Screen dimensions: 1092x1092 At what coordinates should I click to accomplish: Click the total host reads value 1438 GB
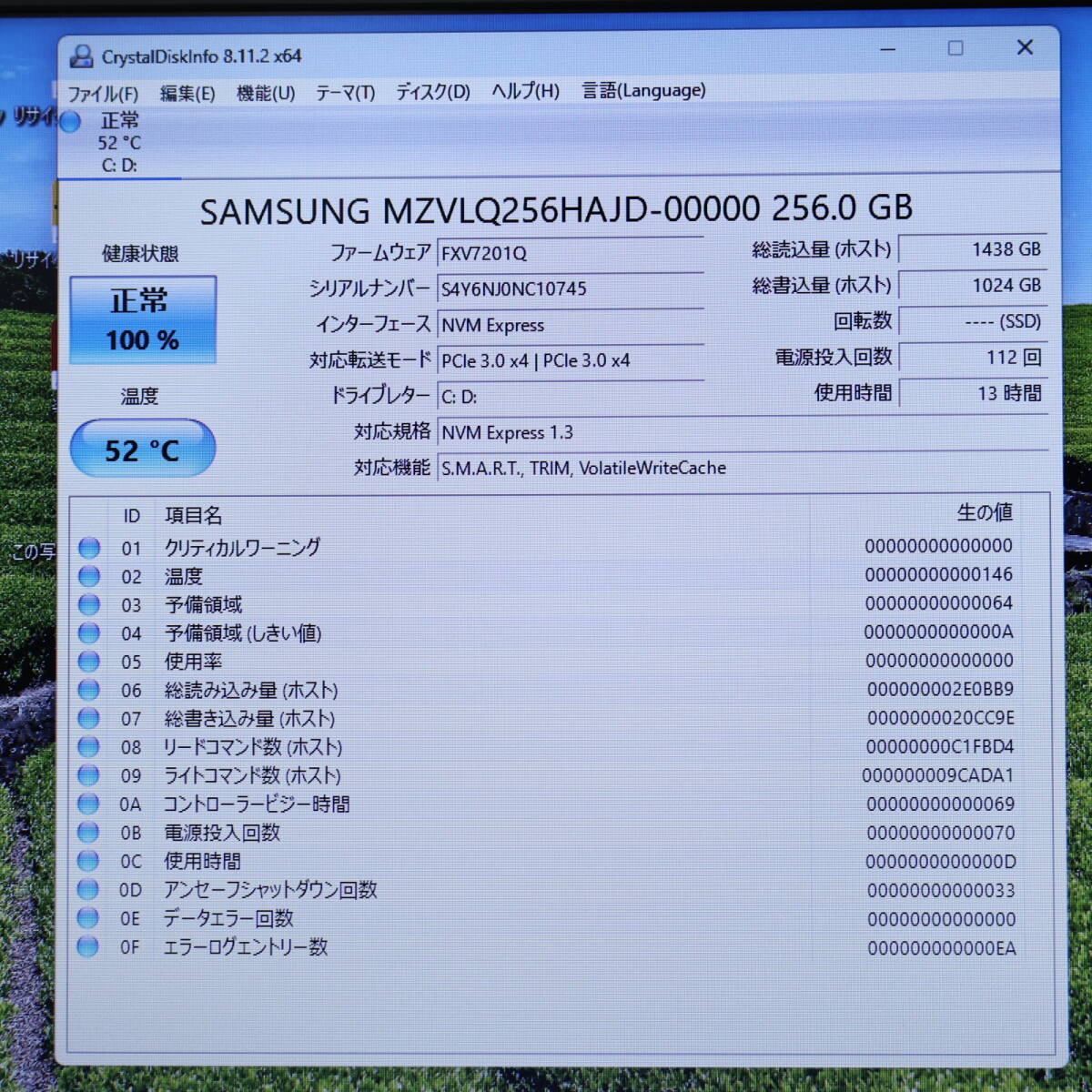click(973, 249)
